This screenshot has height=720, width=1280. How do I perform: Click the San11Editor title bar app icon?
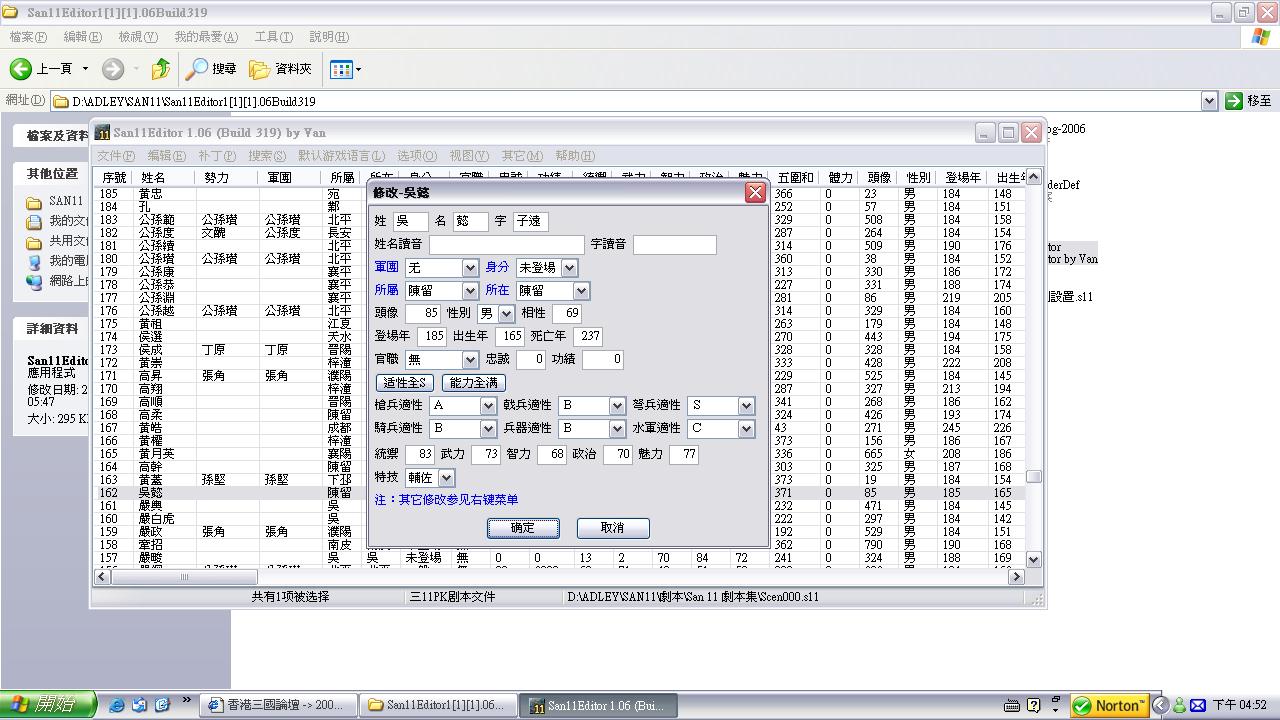click(x=102, y=133)
